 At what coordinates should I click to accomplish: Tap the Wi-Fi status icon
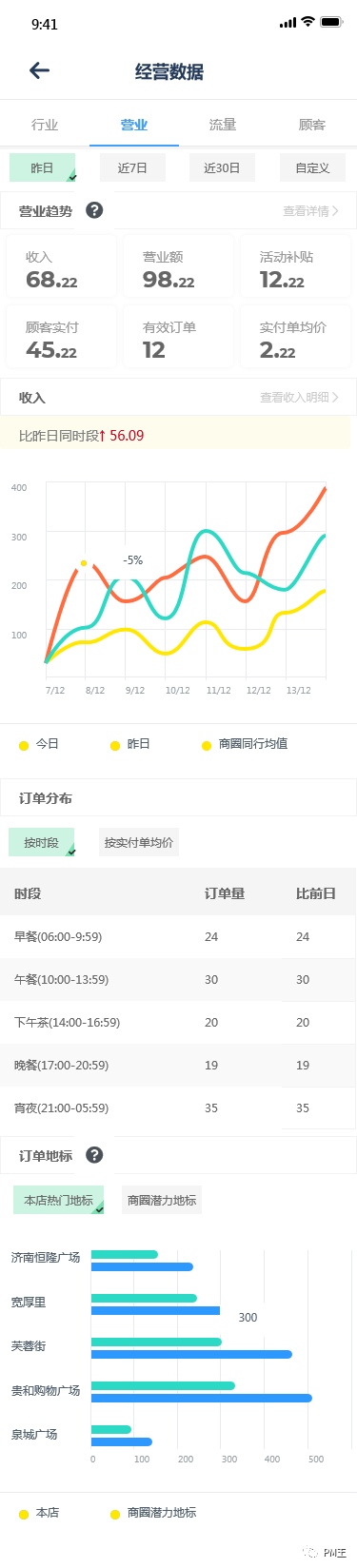click(307, 22)
